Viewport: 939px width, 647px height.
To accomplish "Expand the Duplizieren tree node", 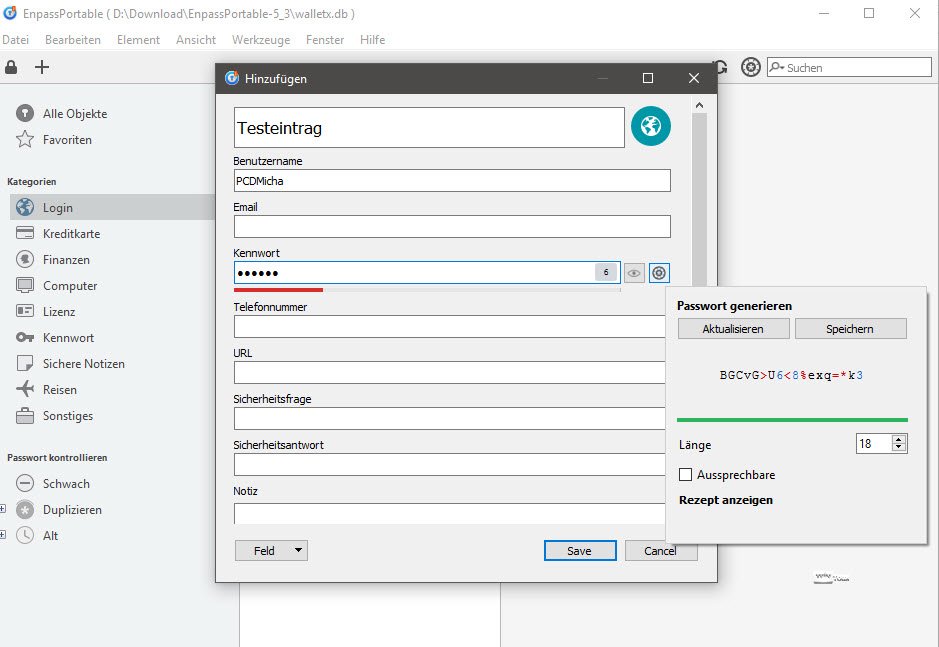I will [x=3, y=510].
